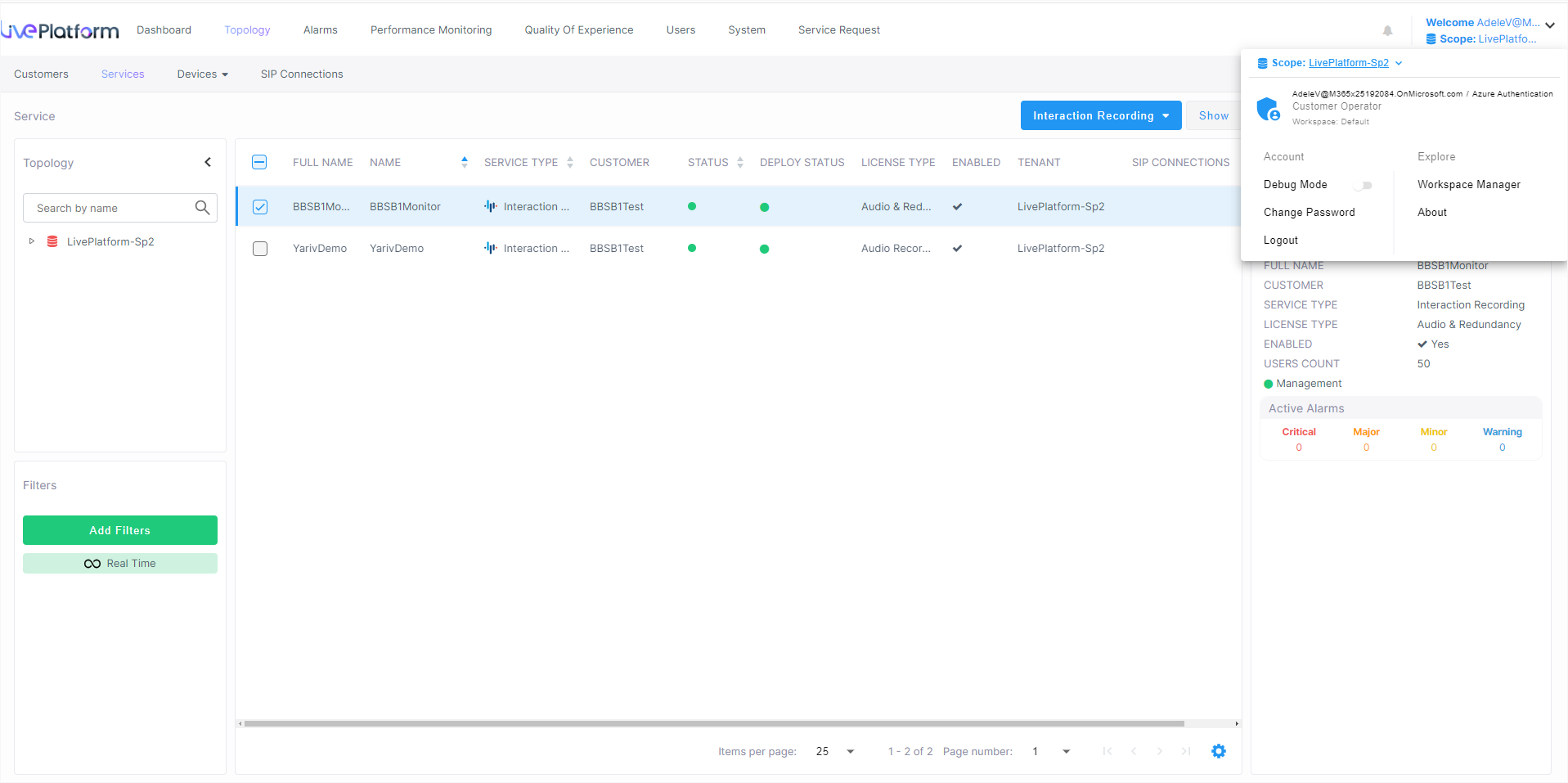Screen dimensions: 1568x783
Task: Click green deploy status dot for YarivDemo
Action: coord(764,249)
